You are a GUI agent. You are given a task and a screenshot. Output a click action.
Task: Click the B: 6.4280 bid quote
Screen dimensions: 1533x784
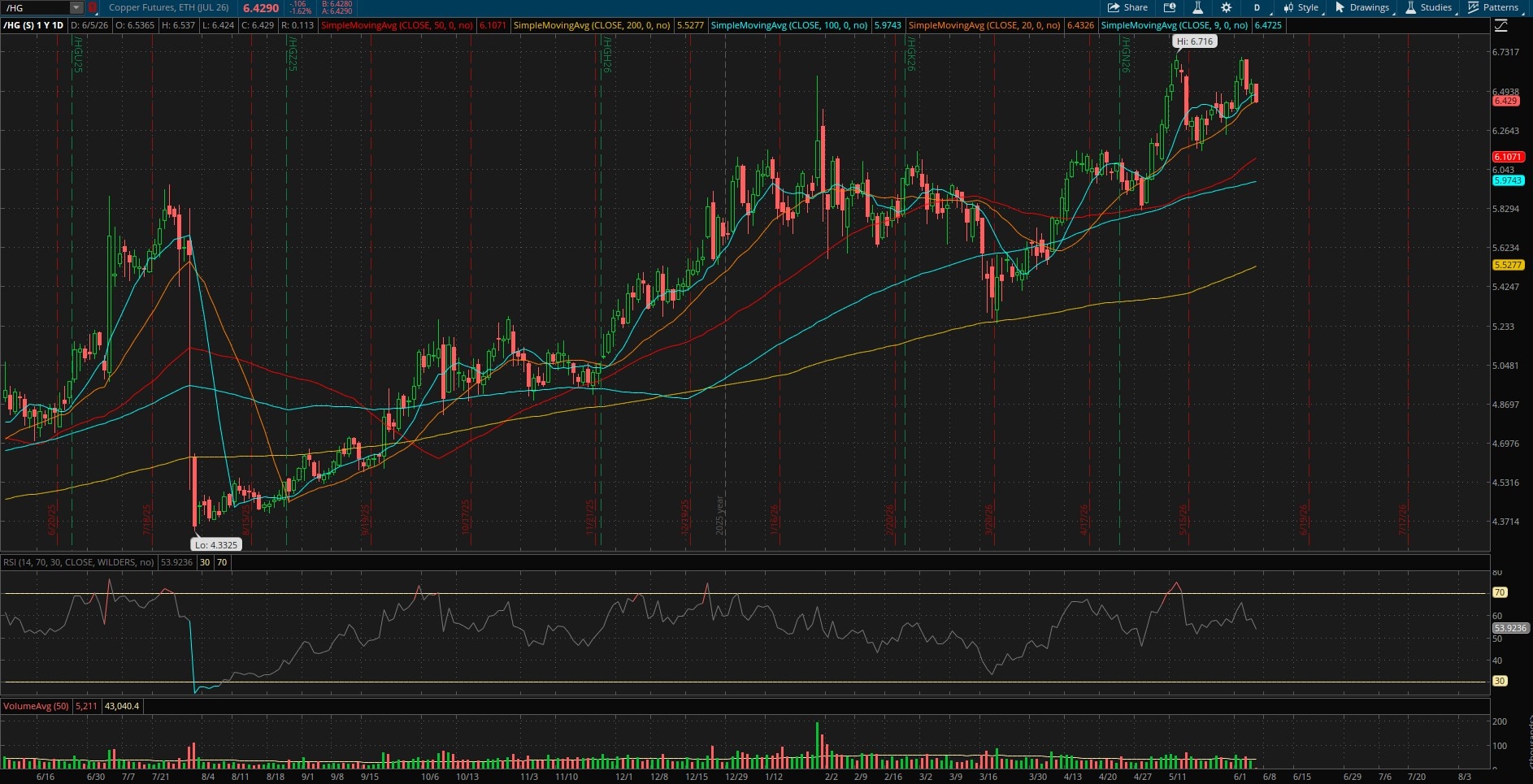click(x=337, y=4)
